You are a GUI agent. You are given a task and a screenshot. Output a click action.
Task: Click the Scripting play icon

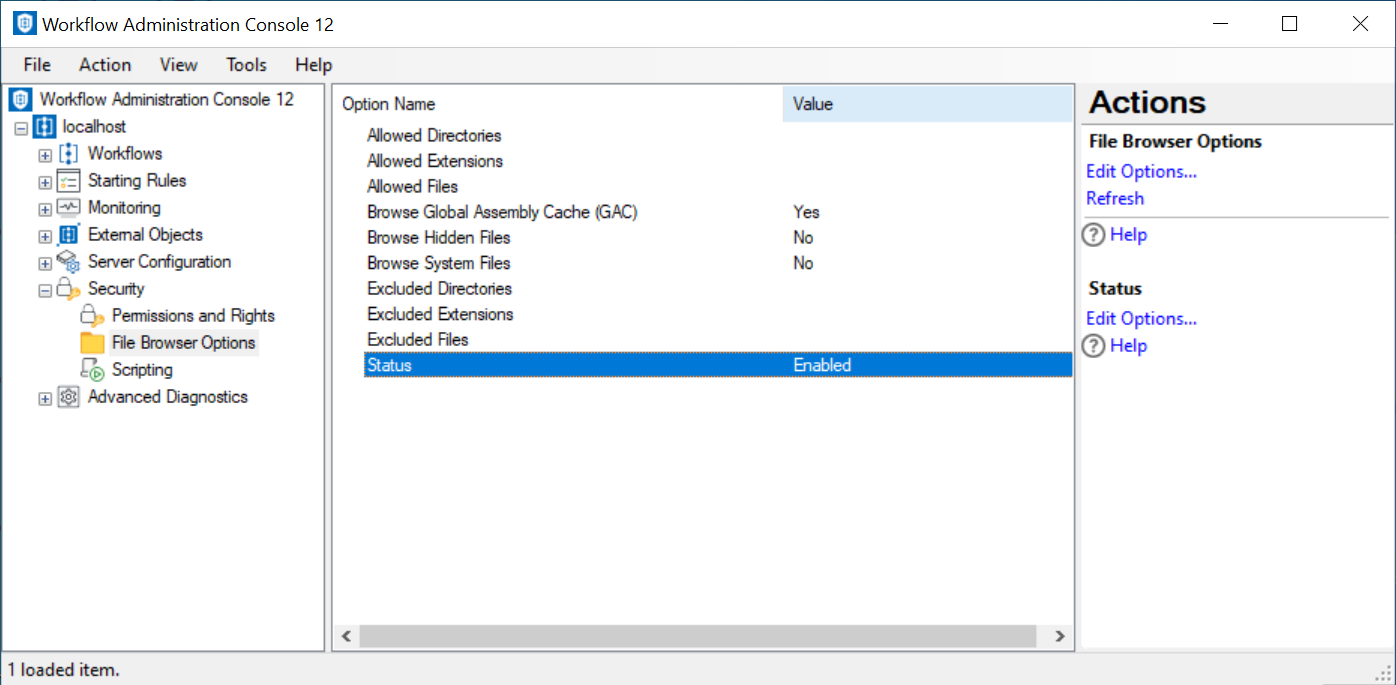point(92,370)
